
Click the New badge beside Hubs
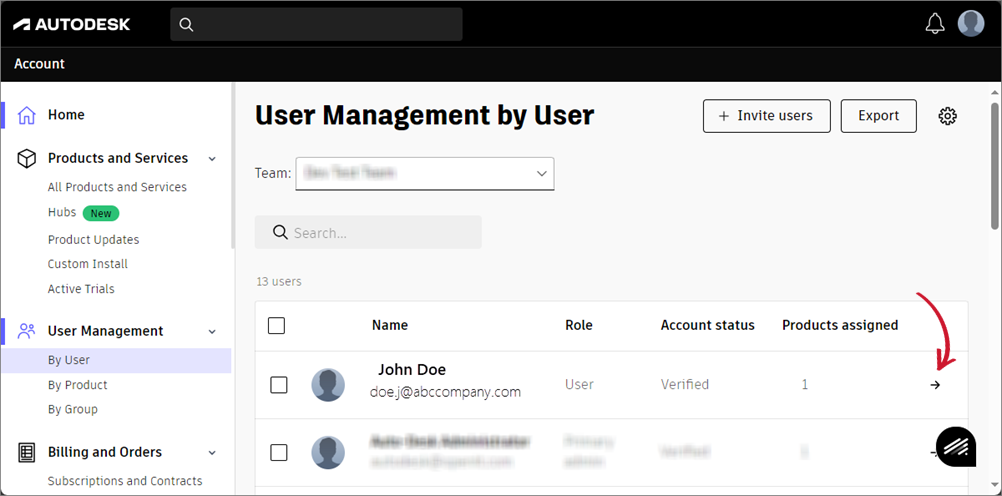point(101,213)
